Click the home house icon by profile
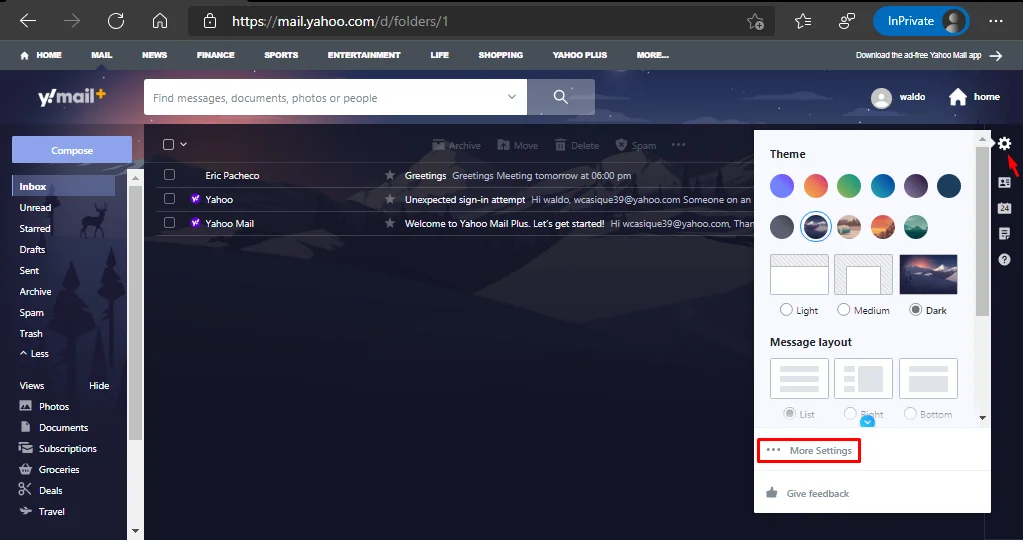Viewport: 1023px width, 540px height. coord(958,97)
